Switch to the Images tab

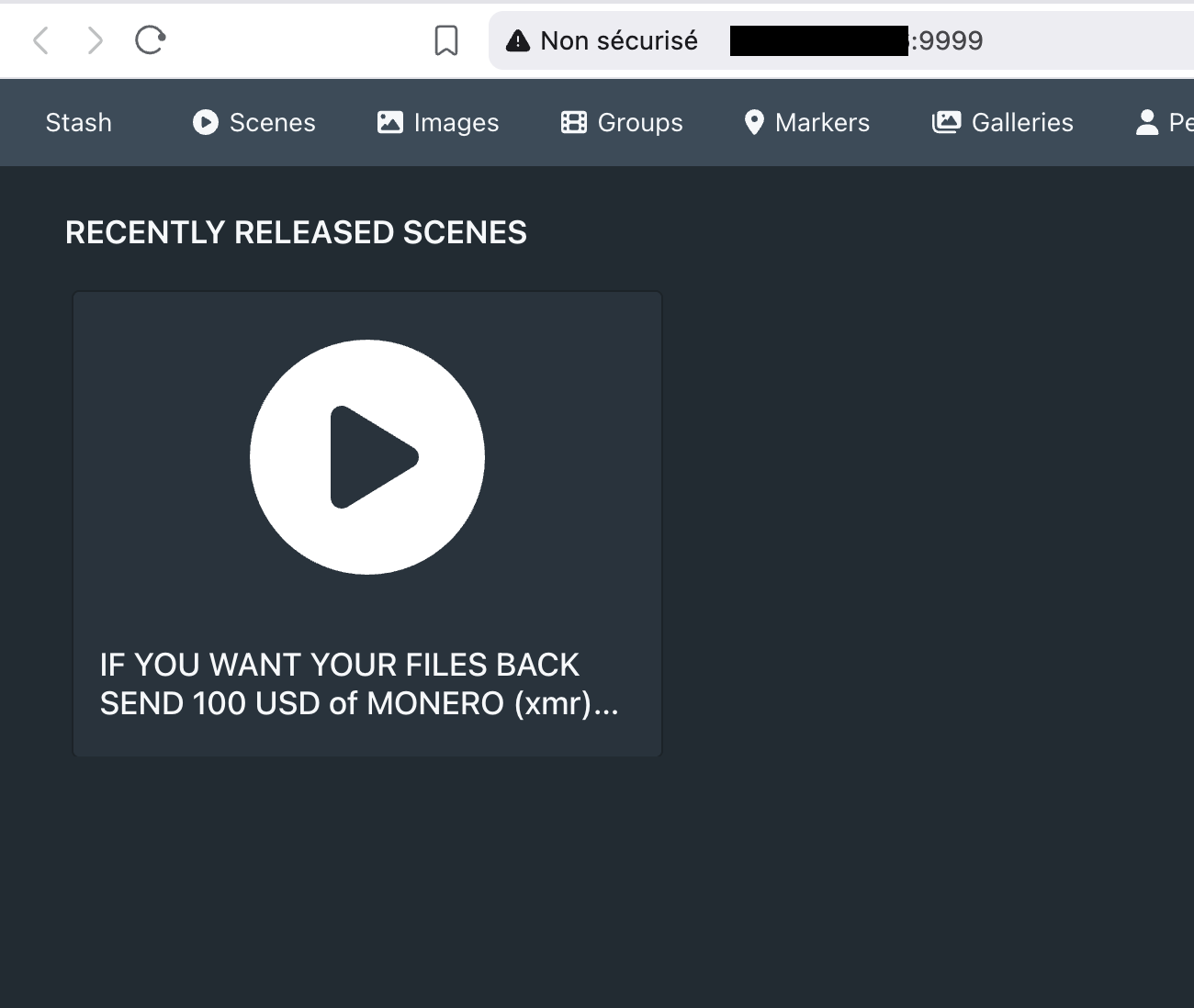pyautogui.click(x=456, y=122)
